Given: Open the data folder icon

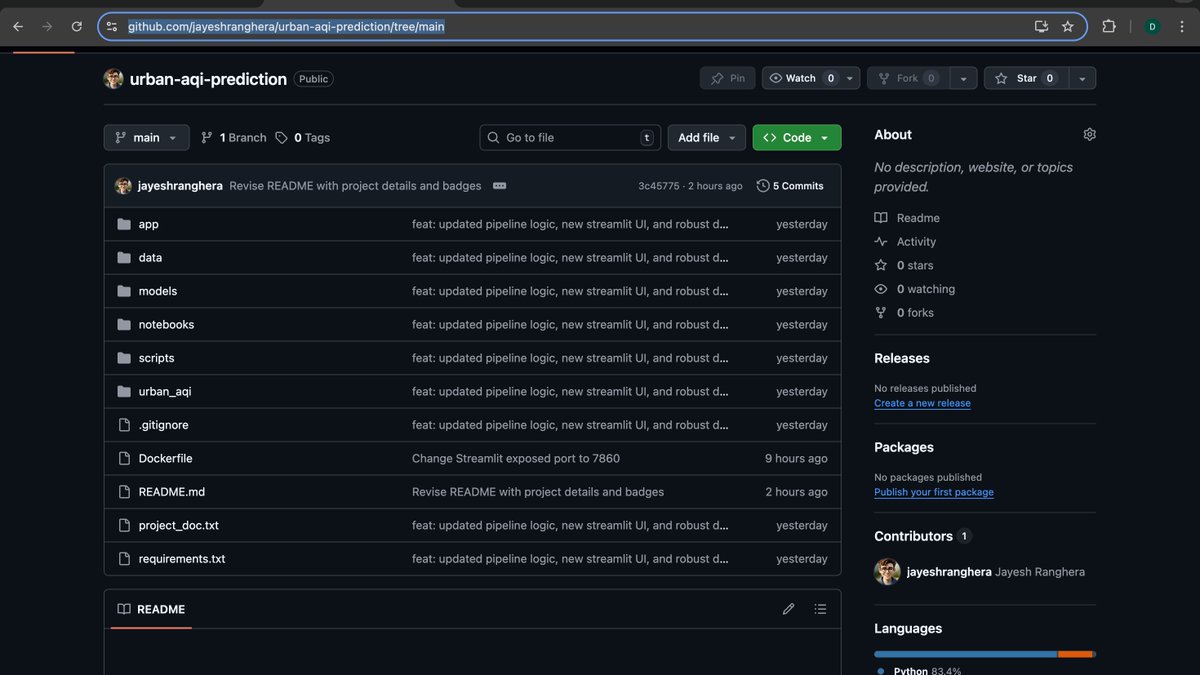Looking at the screenshot, I should tap(124, 258).
